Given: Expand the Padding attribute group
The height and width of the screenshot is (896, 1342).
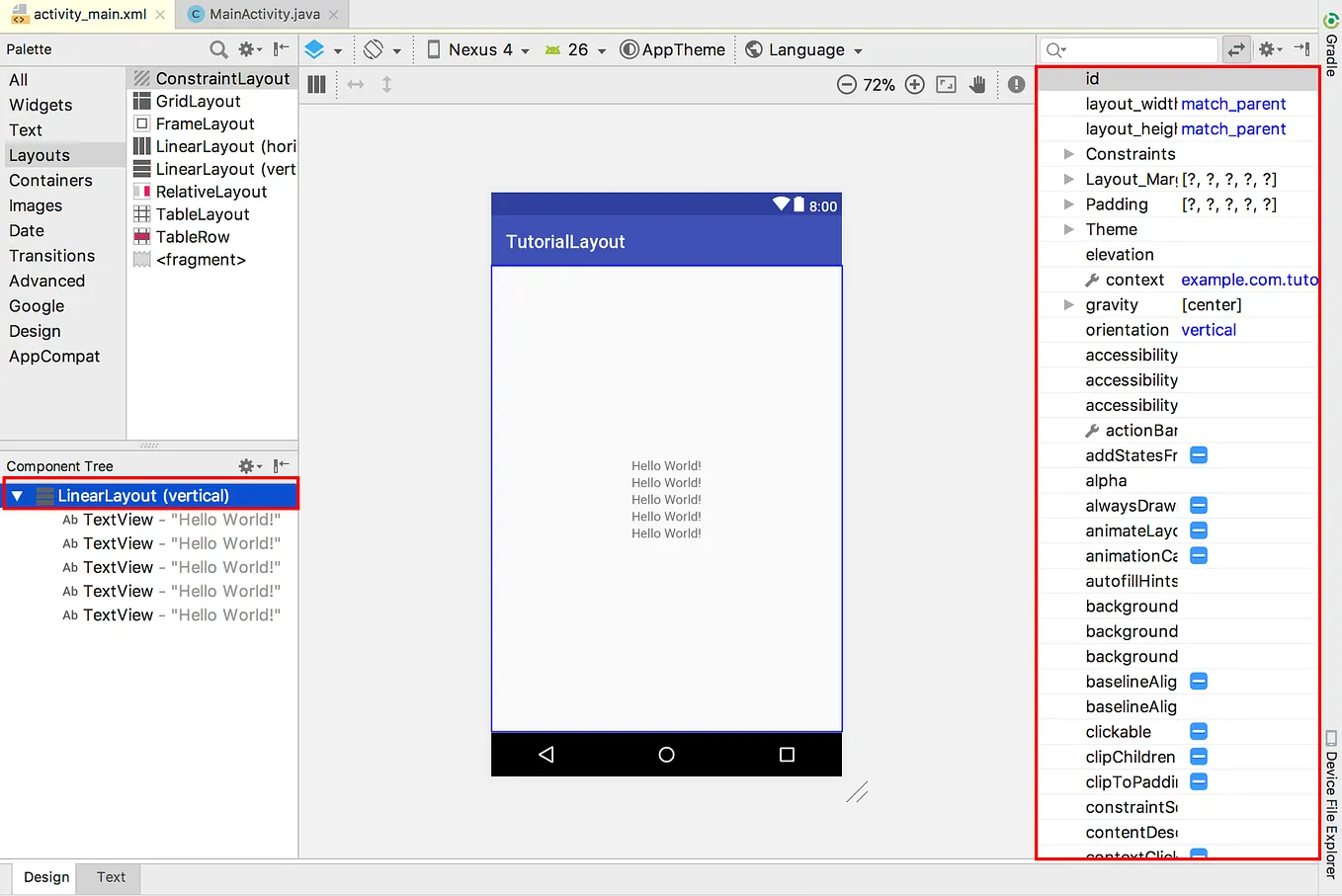Looking at the screenshot, I should pyautogui.click(x=1068, y=204).
